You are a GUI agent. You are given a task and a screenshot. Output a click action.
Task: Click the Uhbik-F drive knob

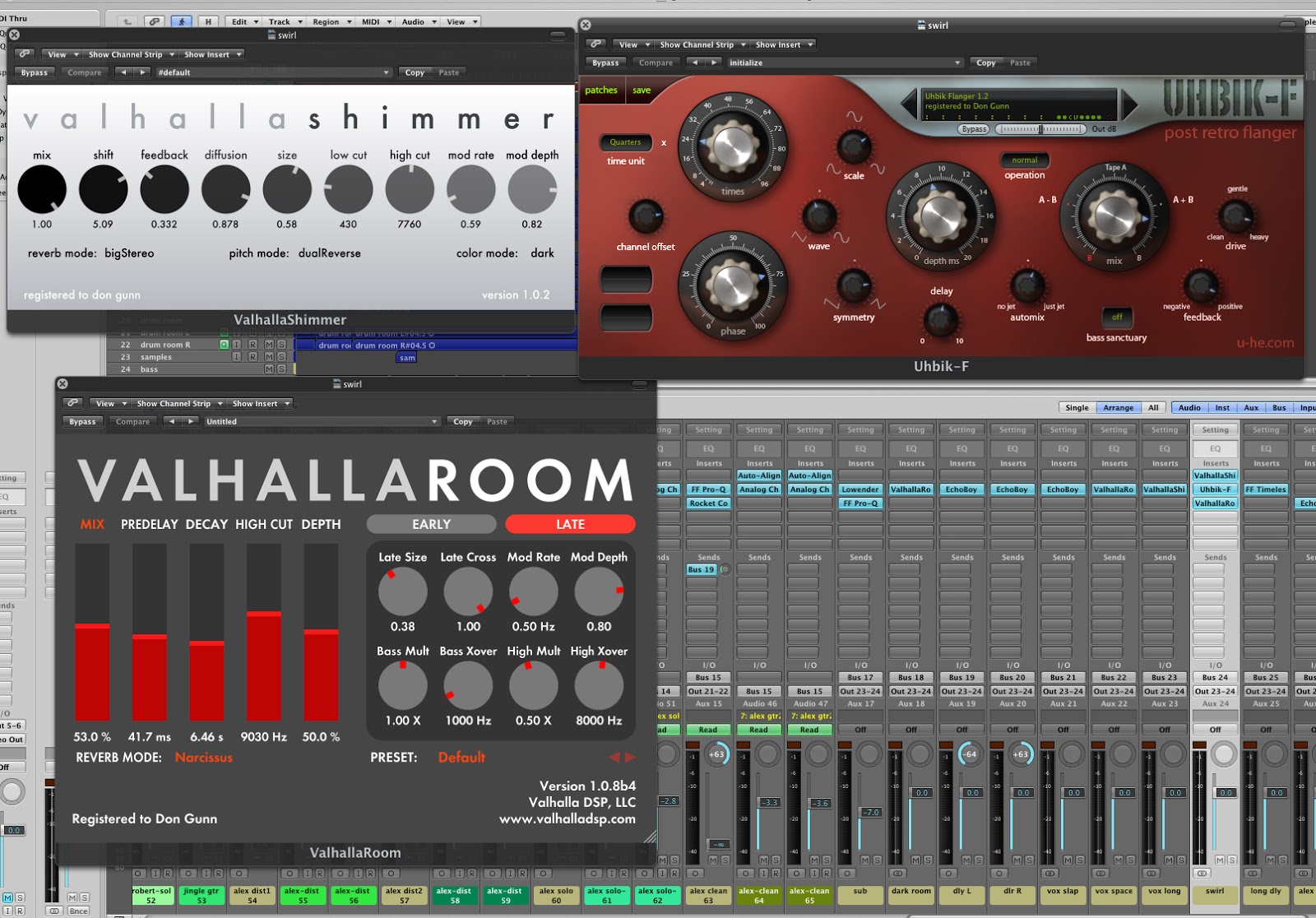(1235, 216)
